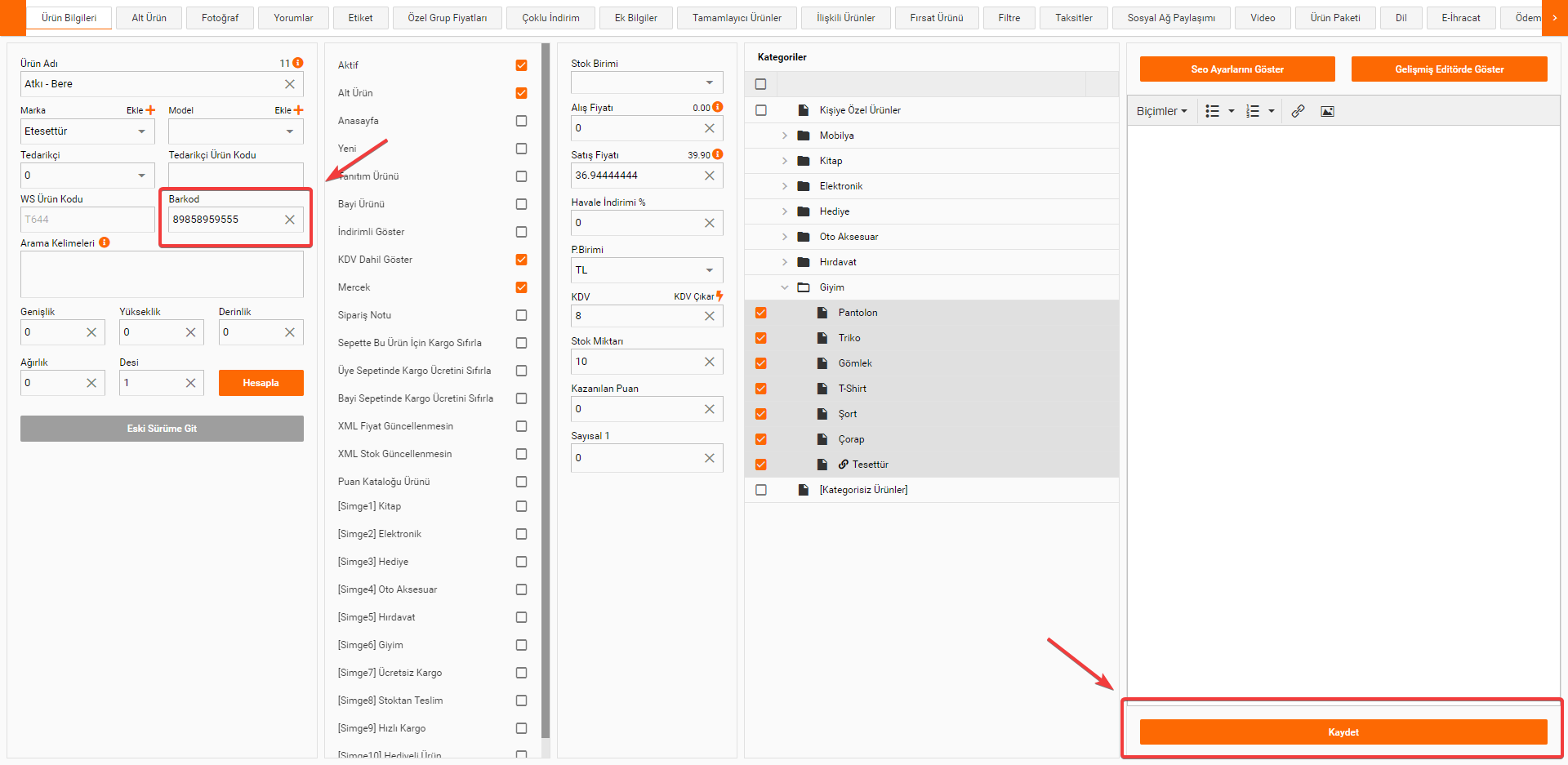Add new Marka with plus icon
1568x765 pixels.
coord(150,110)
